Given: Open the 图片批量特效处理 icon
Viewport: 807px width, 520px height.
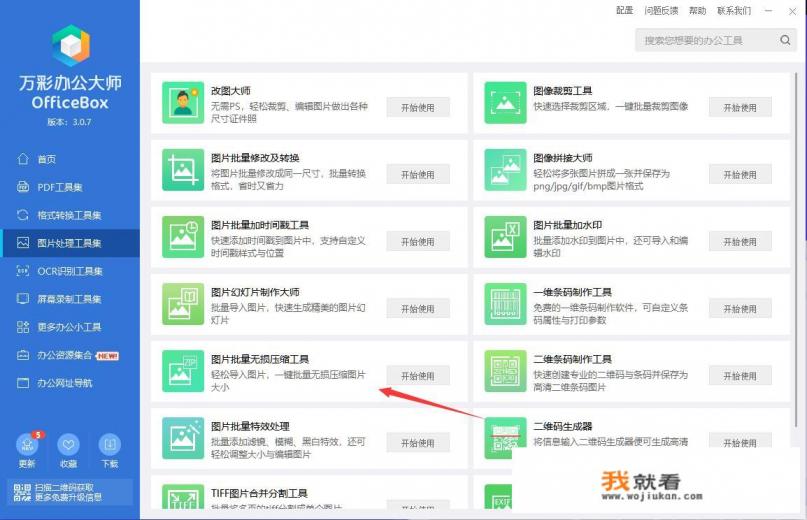Looking at the screenshot, I should [x=183, y=438].
